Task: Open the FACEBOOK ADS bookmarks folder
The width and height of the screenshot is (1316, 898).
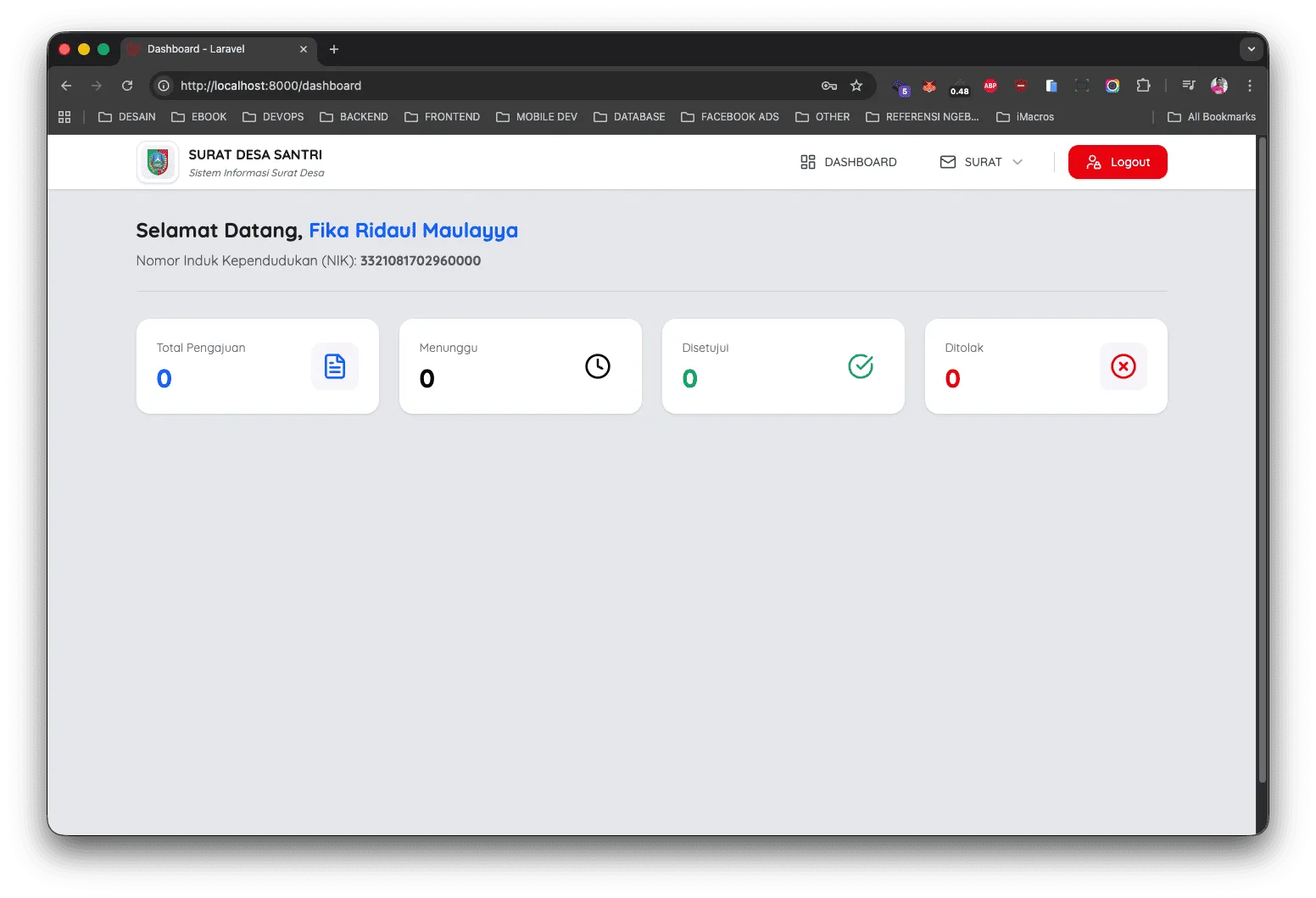Action: (730, 117)
